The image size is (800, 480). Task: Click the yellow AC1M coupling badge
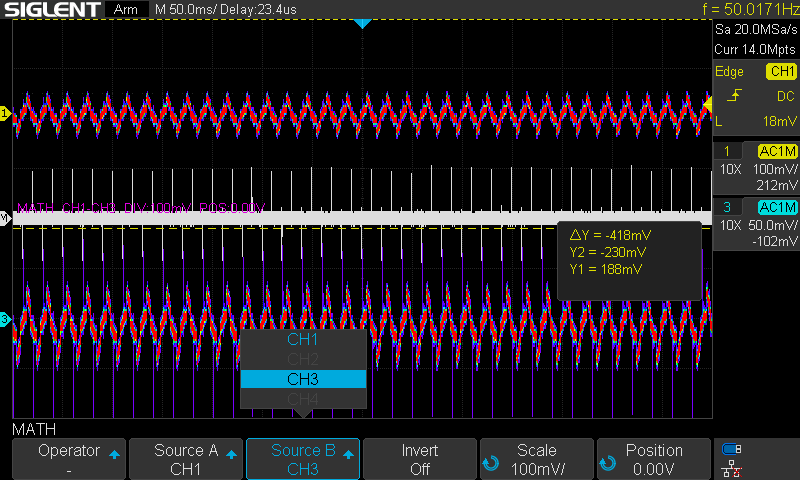(777, 151)
